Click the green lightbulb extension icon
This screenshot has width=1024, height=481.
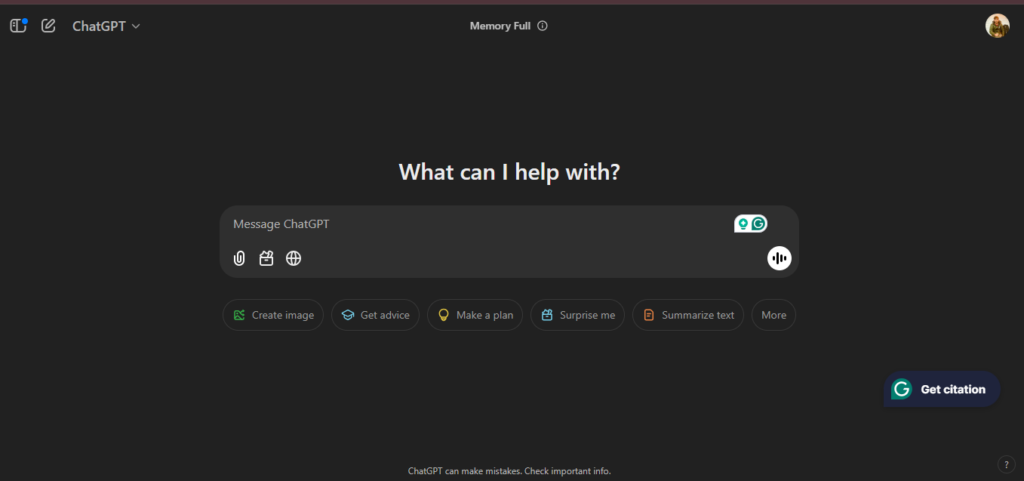(x=743, y=224)
